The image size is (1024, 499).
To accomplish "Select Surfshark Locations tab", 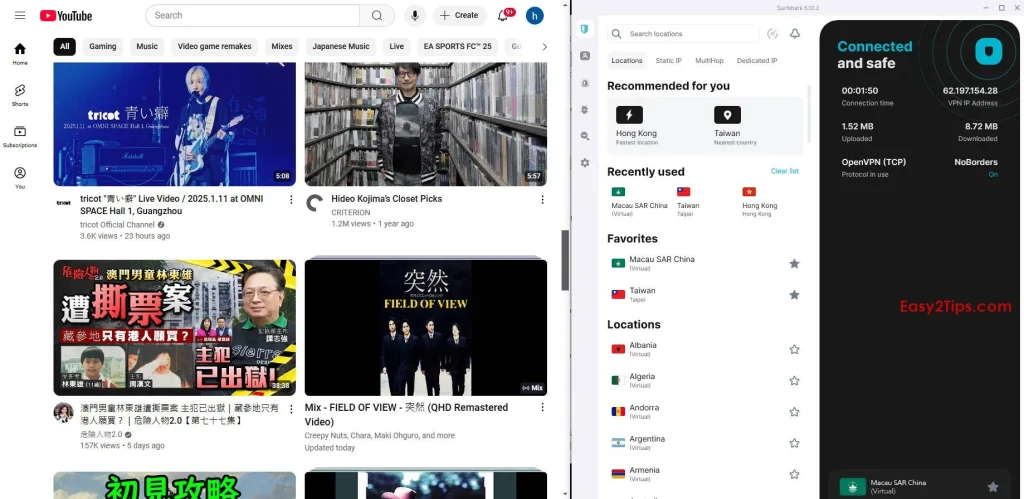I will click(627, 61).
